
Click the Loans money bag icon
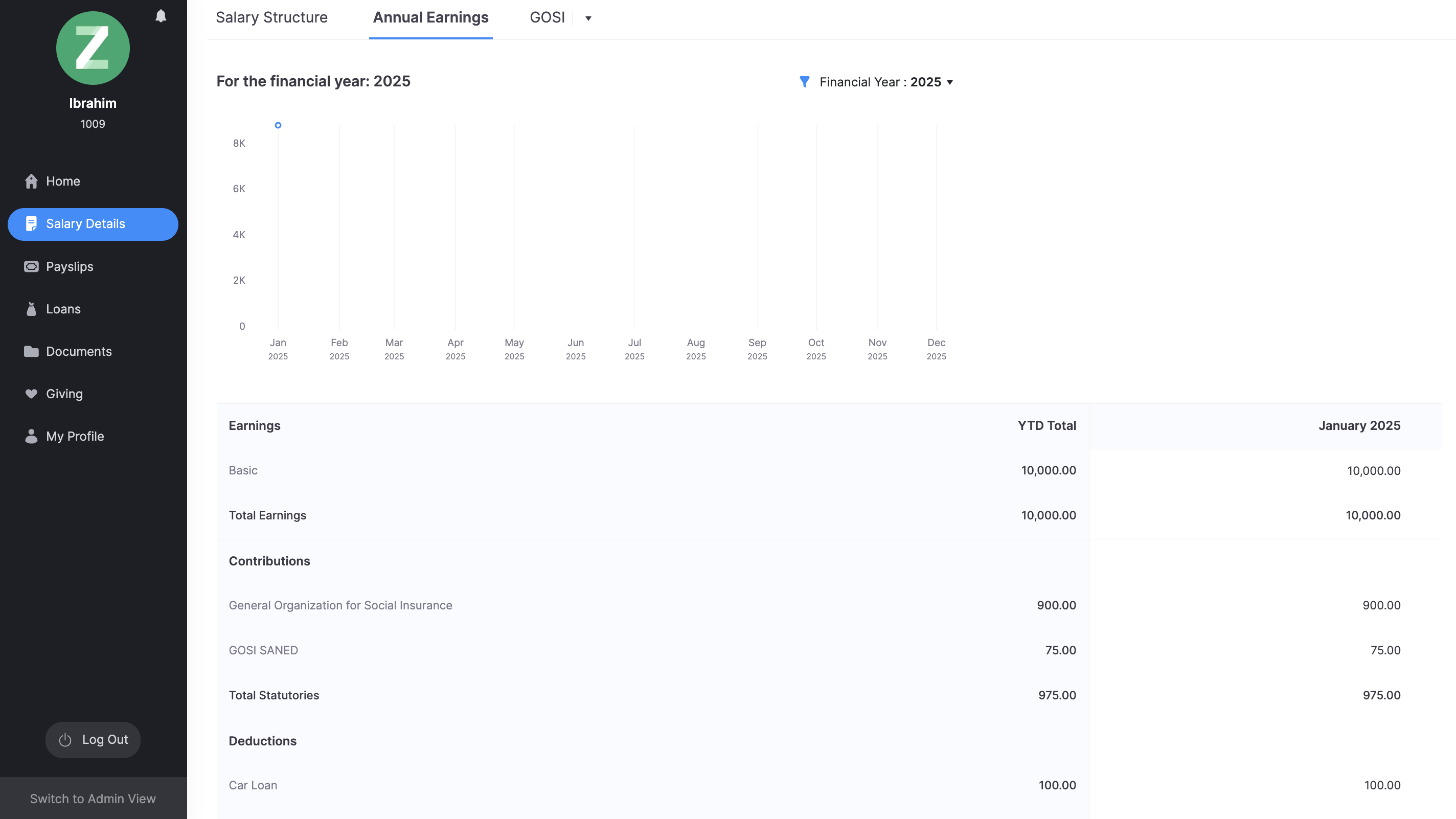pyautogui.click(x=31, y=309)
